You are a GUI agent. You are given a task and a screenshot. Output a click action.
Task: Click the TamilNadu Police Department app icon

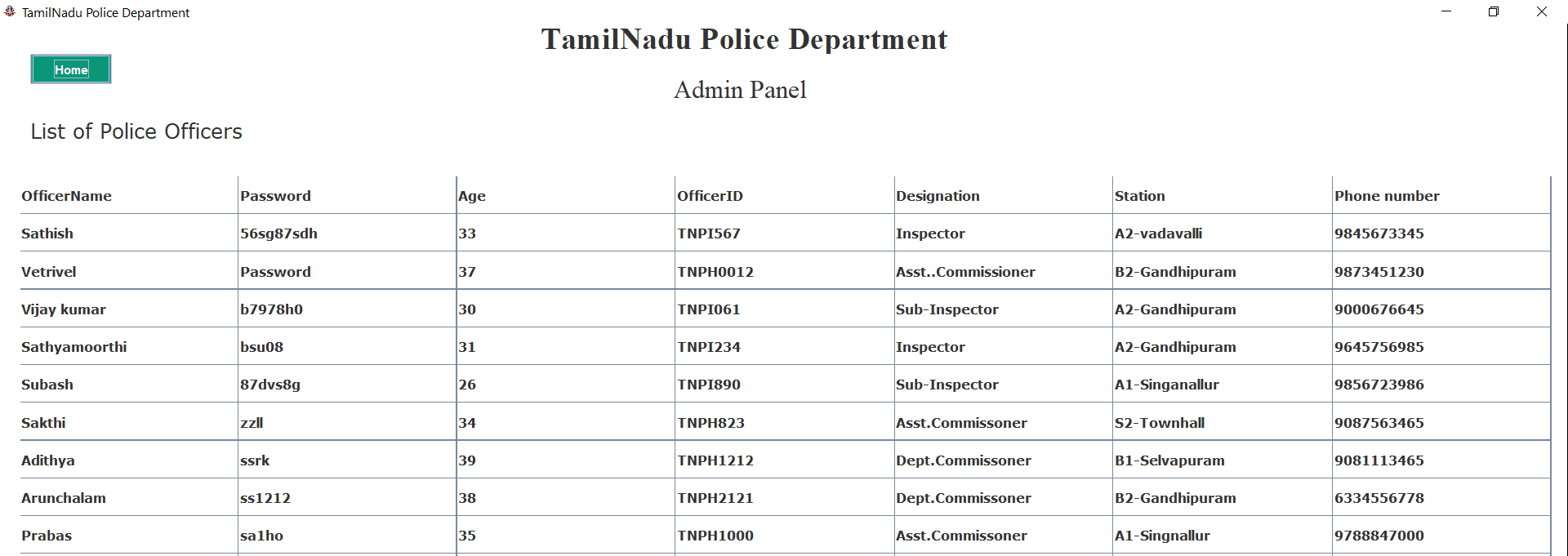pos(10,12)
